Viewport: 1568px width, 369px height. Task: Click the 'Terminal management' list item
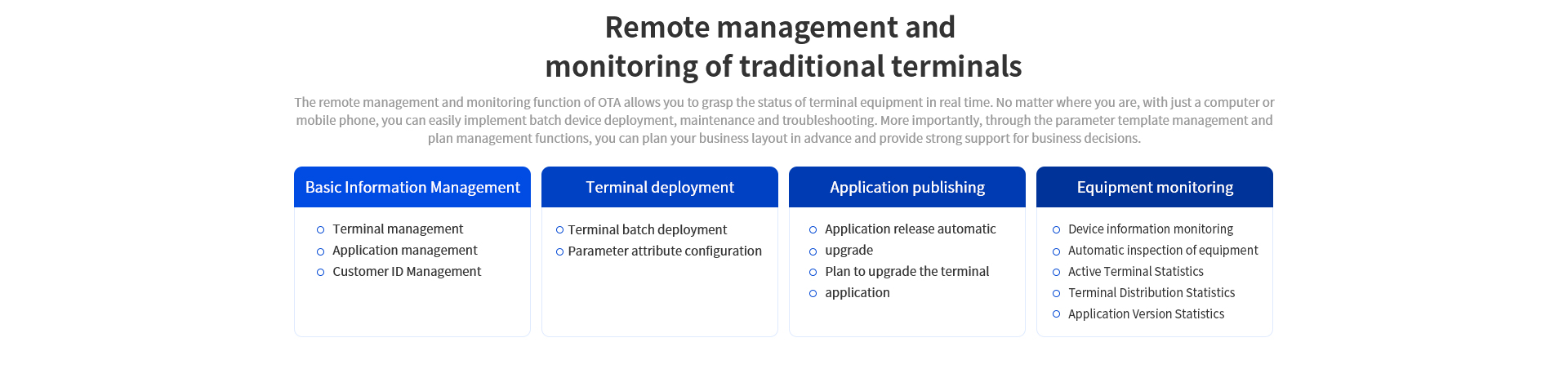tap(398, 229)
